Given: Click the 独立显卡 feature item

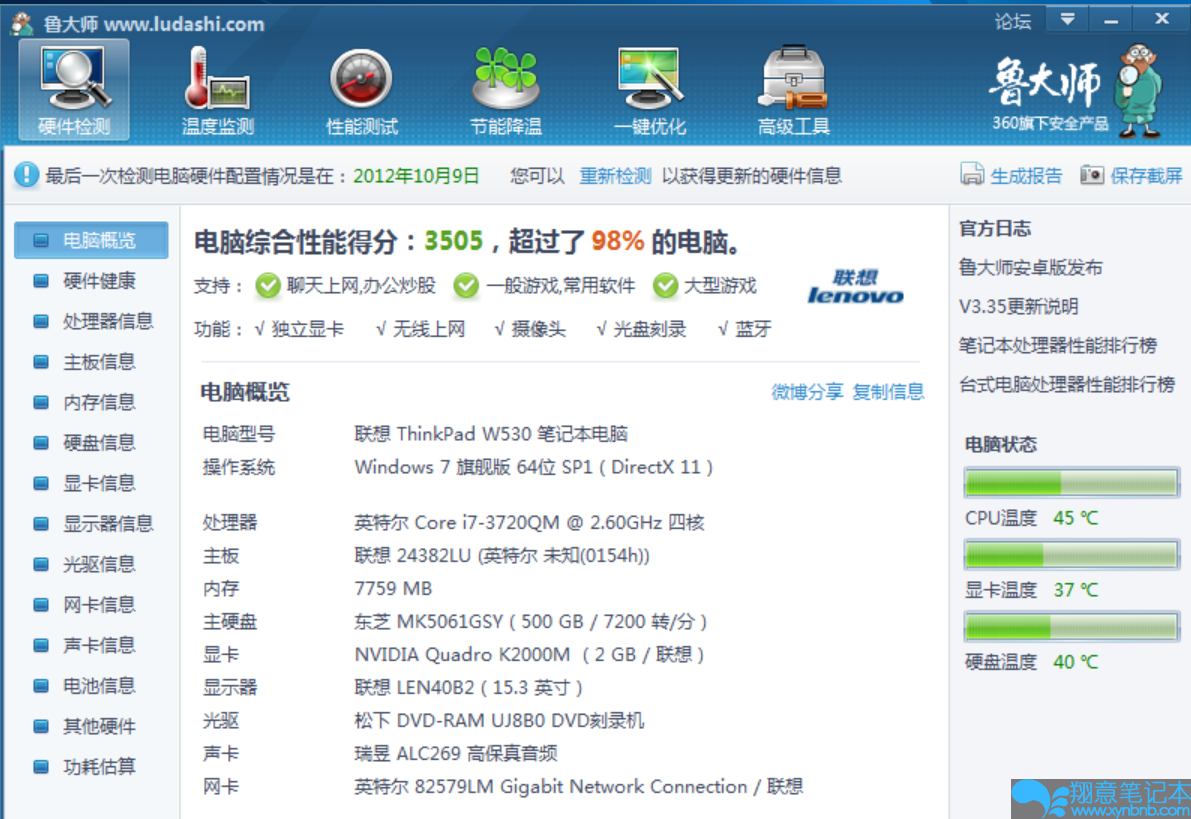Looking at the screenshot, I should pos(299,329).
